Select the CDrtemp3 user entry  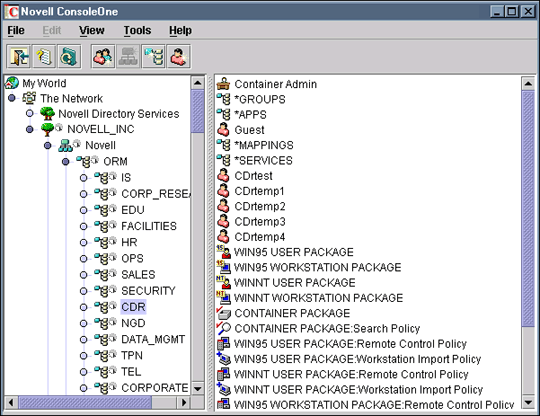click(x=260, y=221)
